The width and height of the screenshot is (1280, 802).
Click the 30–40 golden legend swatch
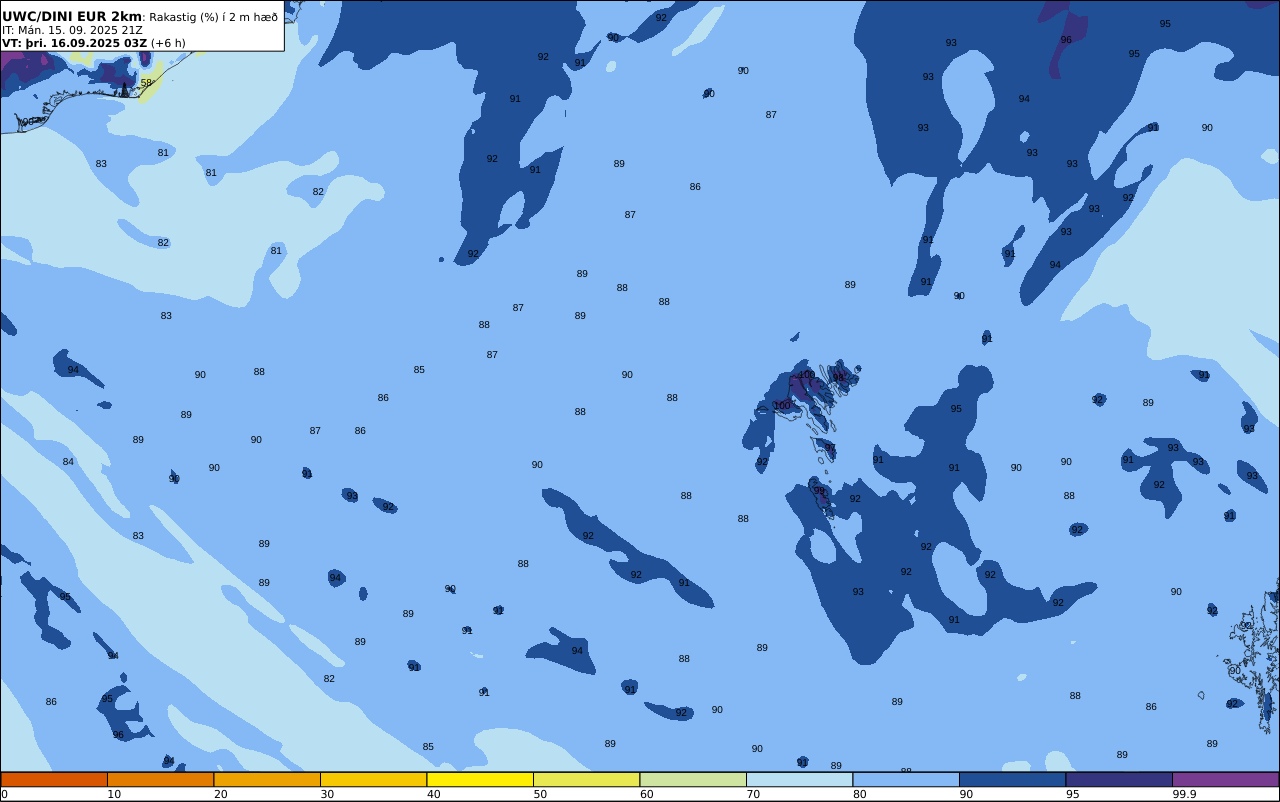click(373, 779)
